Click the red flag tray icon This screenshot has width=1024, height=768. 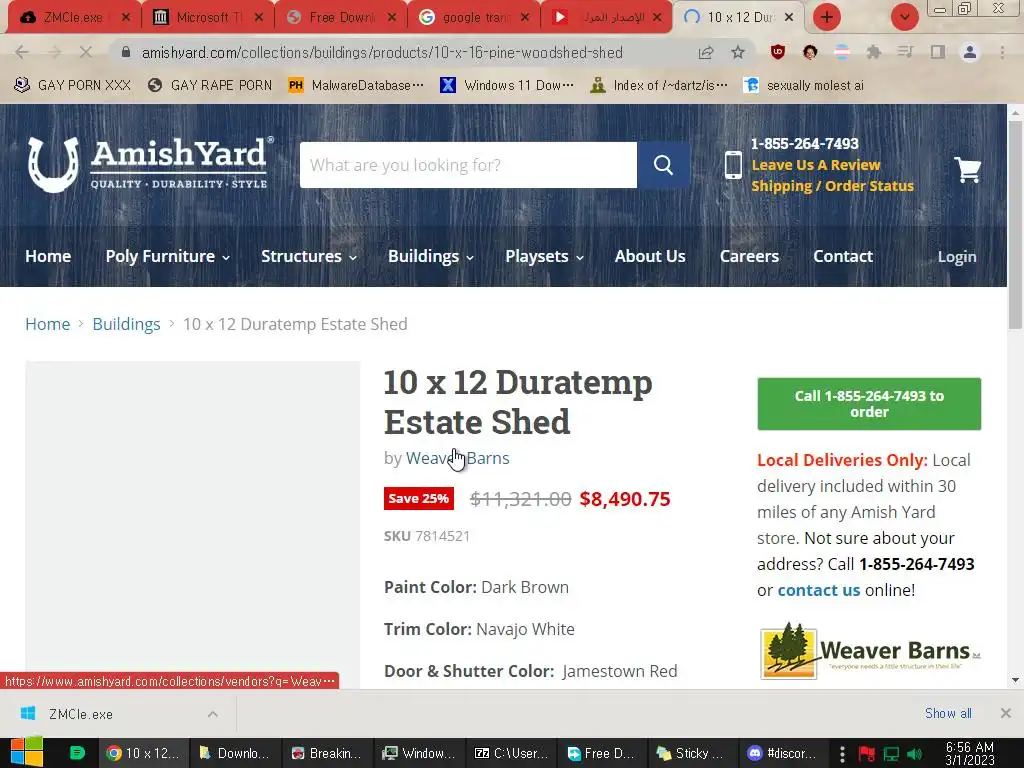point(867,754)
